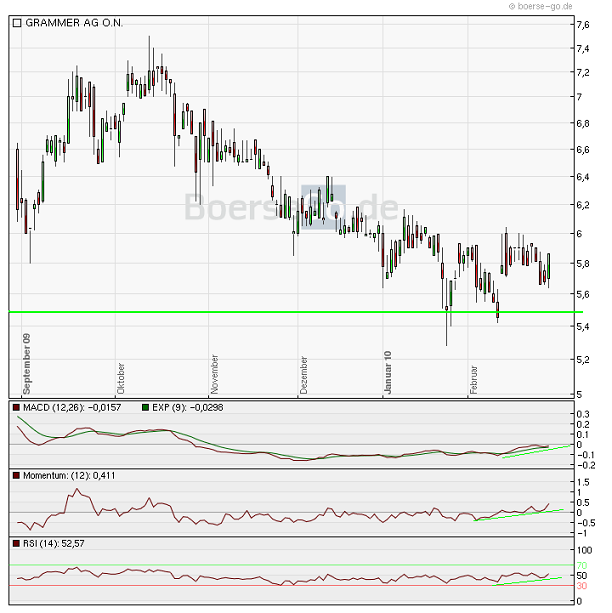612x613 pixels.
Task: Click the green trendline in Momentum panel
Action: (518, 515)
